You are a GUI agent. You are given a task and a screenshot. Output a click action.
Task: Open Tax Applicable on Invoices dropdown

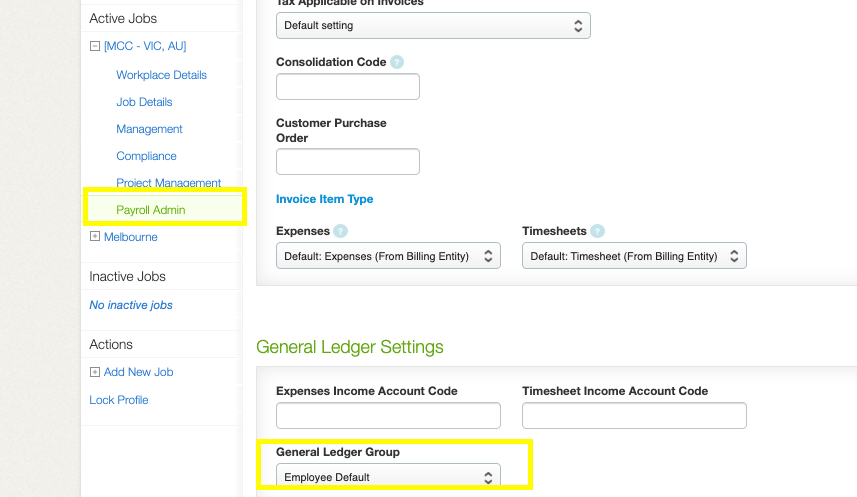click(x=433, y=26)
